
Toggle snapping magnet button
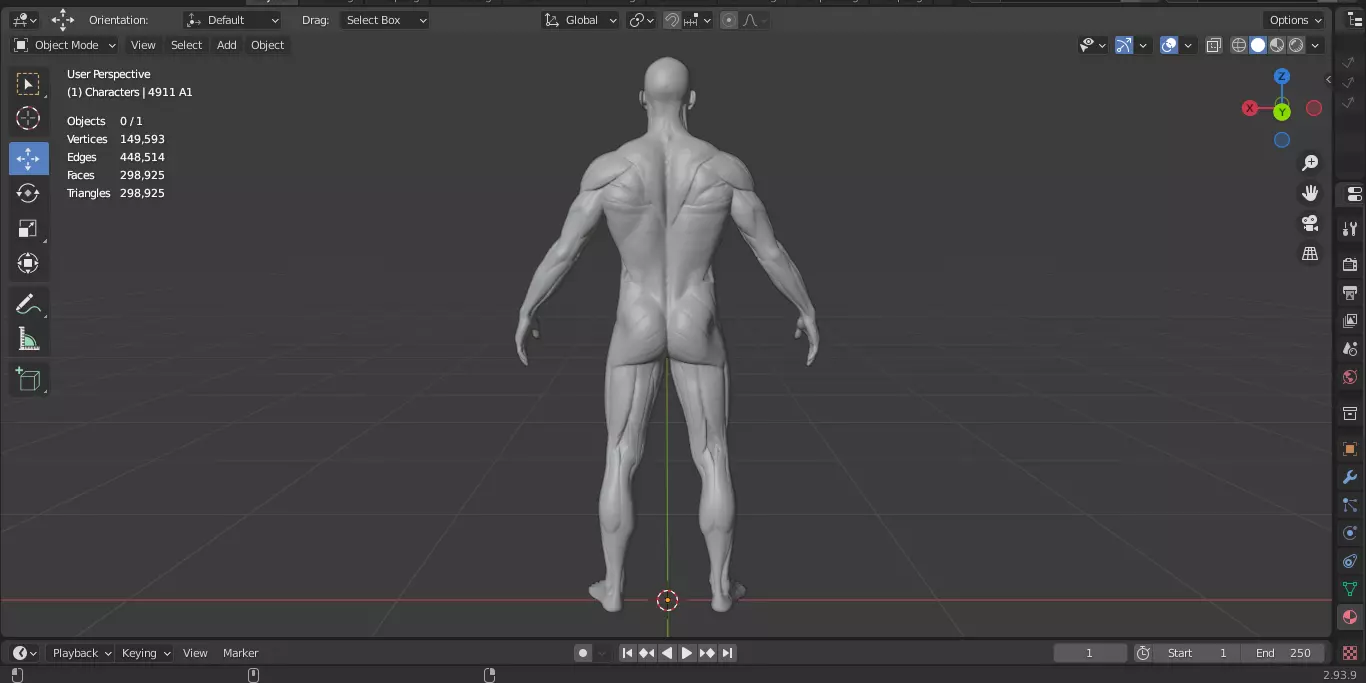673,20
